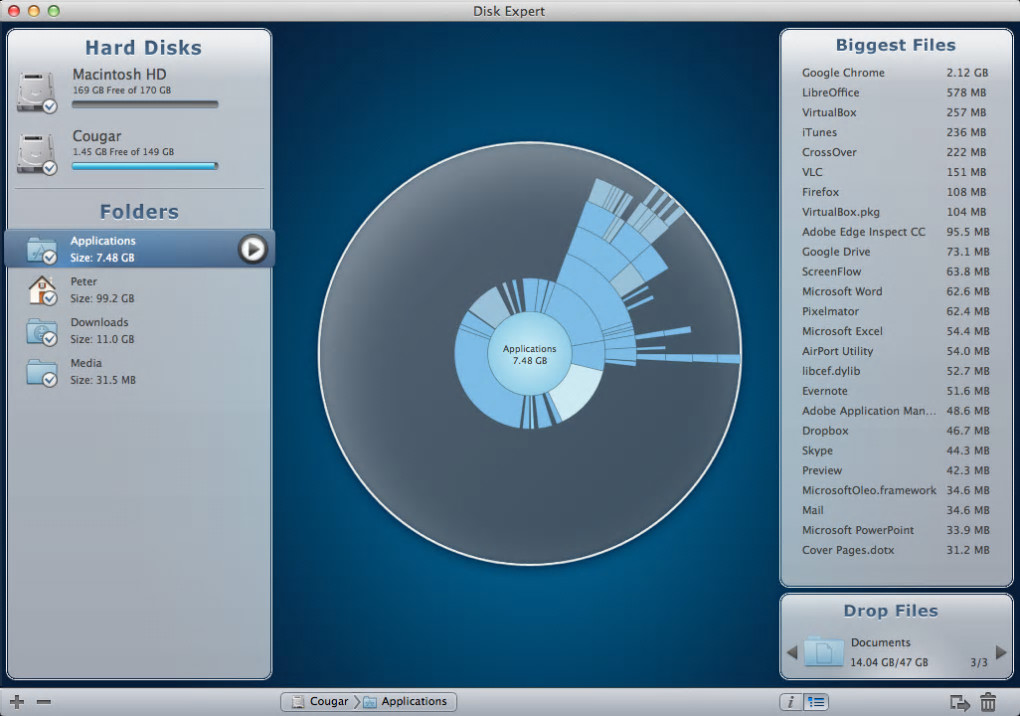Viewport: 1020px width, 716px height.
Task: Remove a folder with the minus button
Action: coord(44,702)
